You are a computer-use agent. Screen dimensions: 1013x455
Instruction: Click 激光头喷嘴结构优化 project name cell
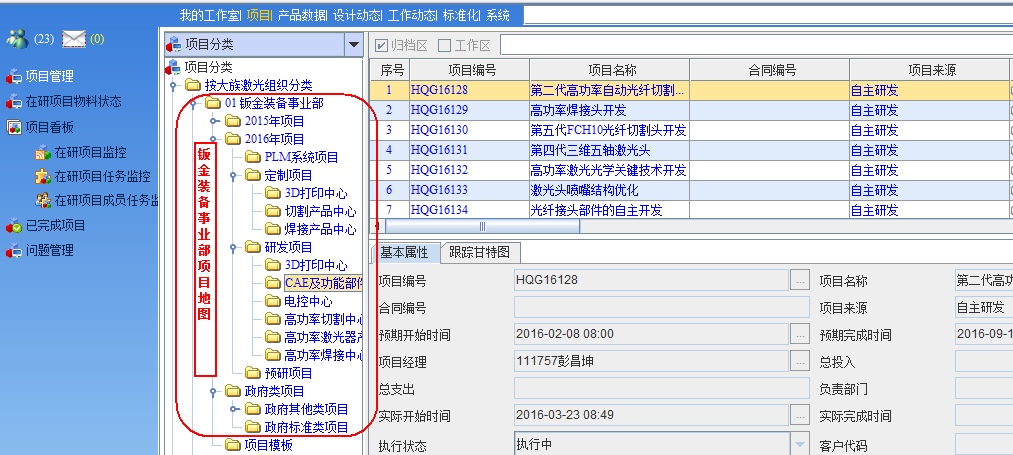pos(609,191)
